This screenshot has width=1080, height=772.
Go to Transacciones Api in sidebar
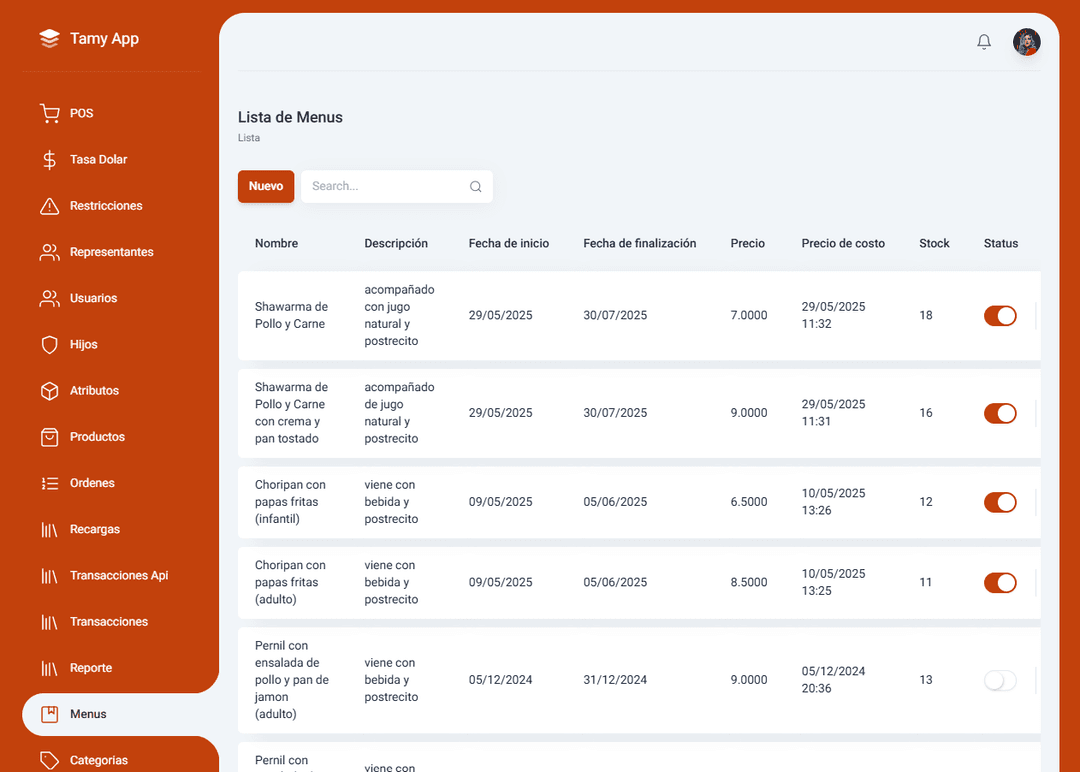coord(118,576)
